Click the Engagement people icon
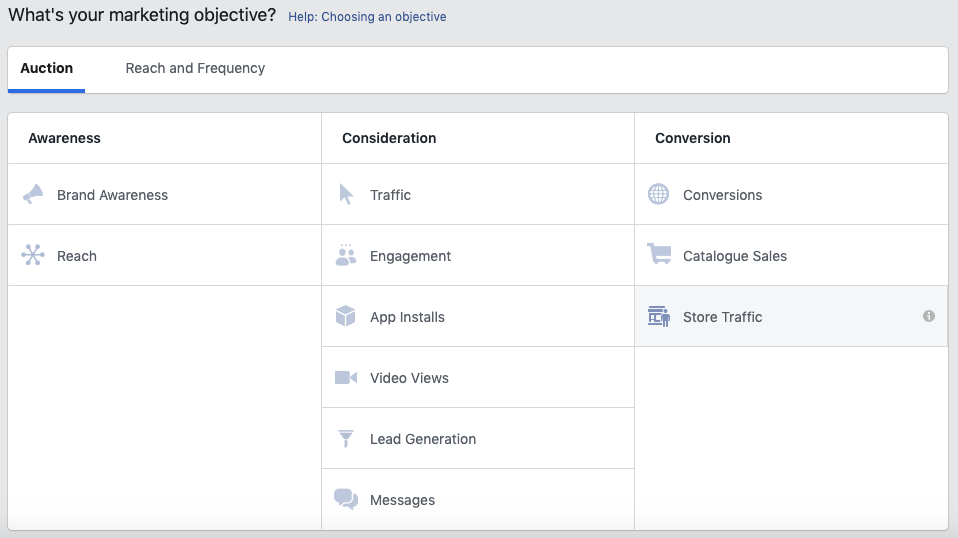The width and height of the screenshot is (958, 538). 346,255
